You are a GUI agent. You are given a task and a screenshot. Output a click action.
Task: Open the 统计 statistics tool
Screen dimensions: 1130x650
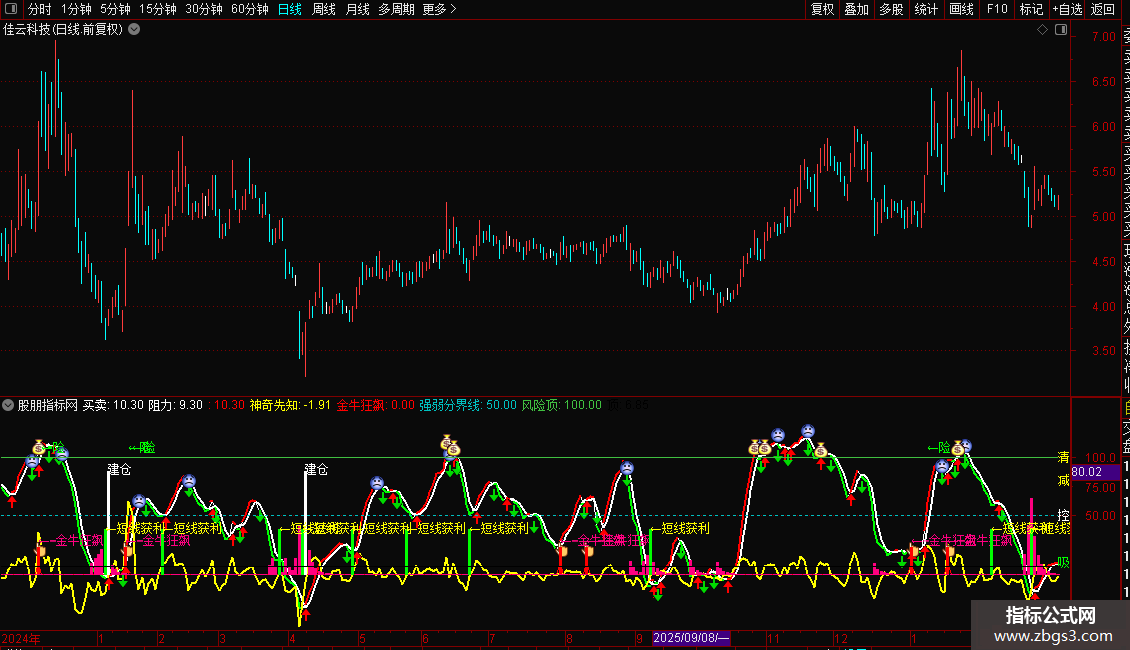[926, 9]
